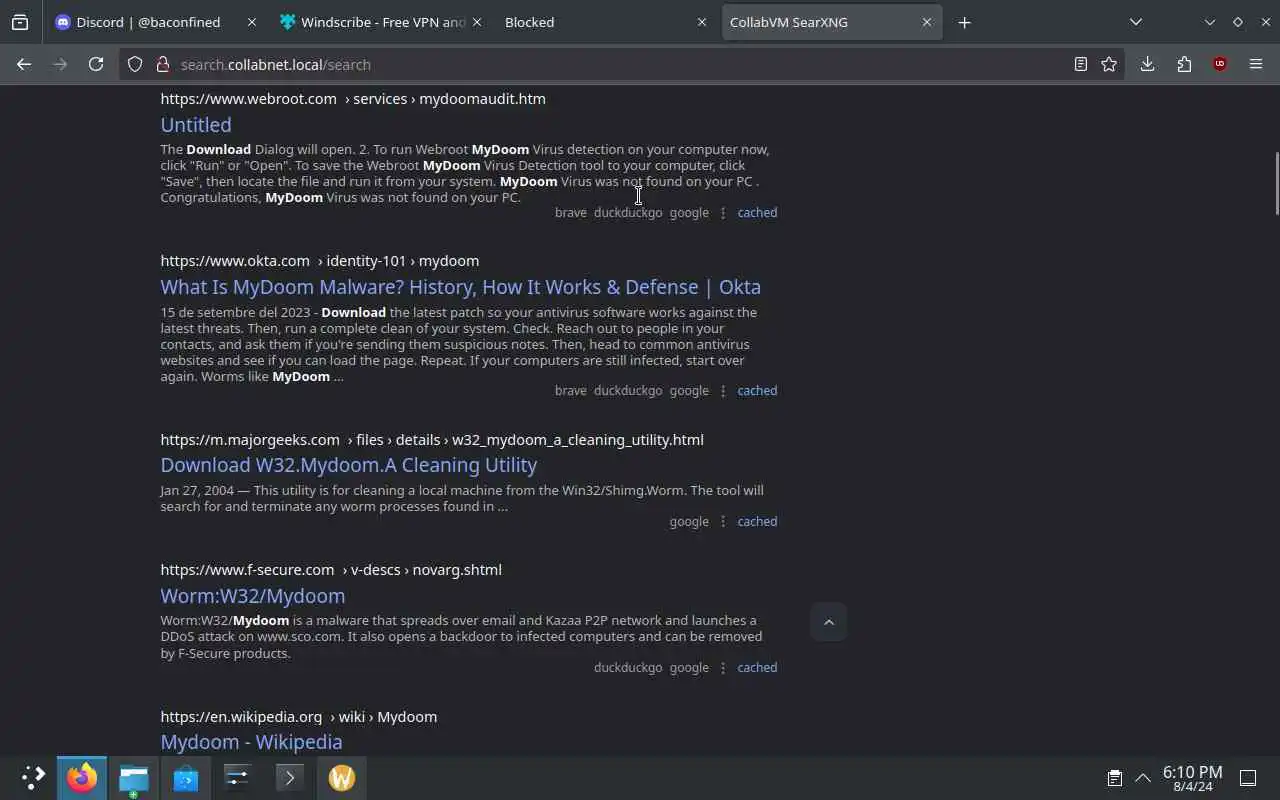Toggle reader view in address bar
This screenshot has height=800, width=1280.
tap(1081, 64)
